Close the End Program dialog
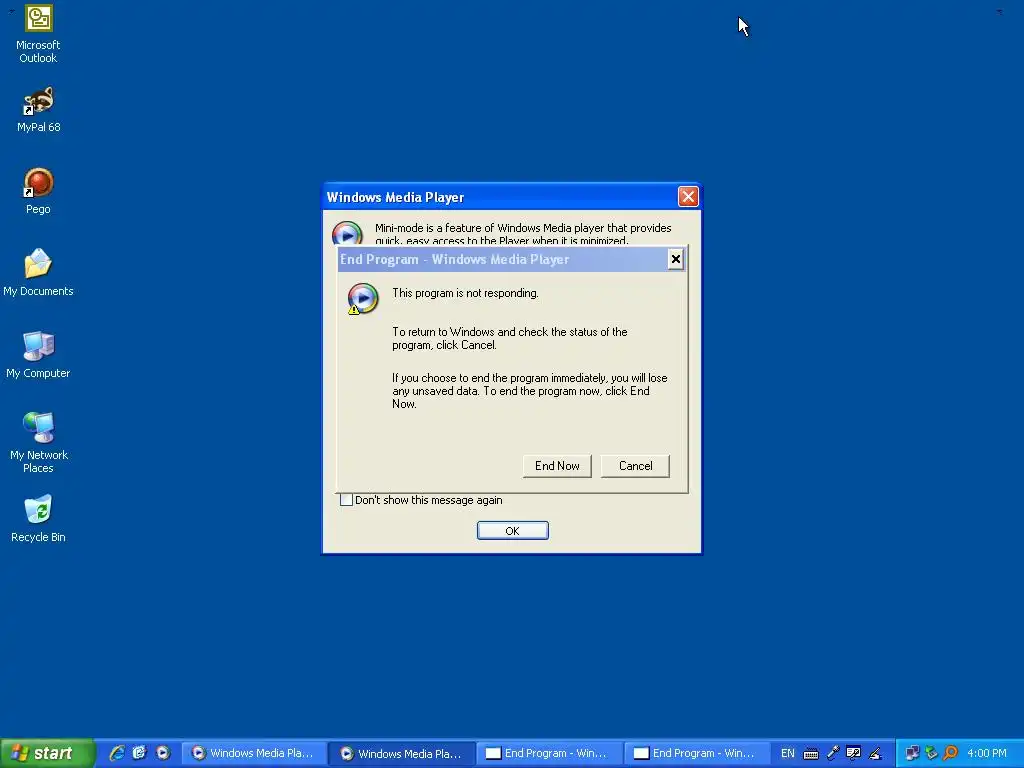The image size is (1024, 768). [675, 259]
